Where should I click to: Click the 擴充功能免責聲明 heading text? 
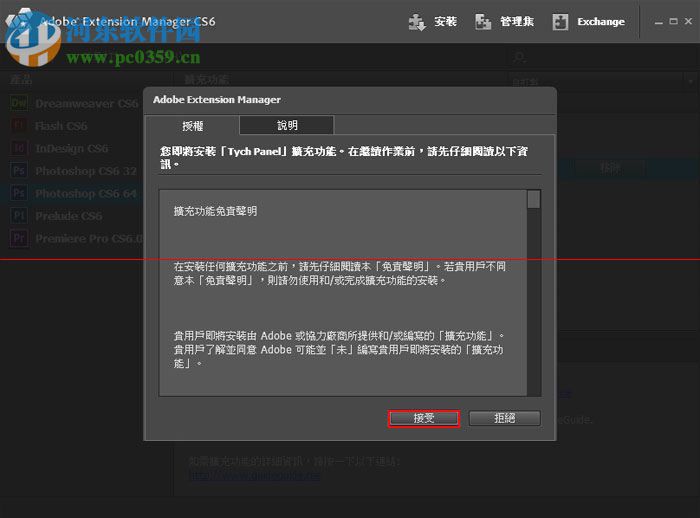pyautogui.click(x=215, y=211)
